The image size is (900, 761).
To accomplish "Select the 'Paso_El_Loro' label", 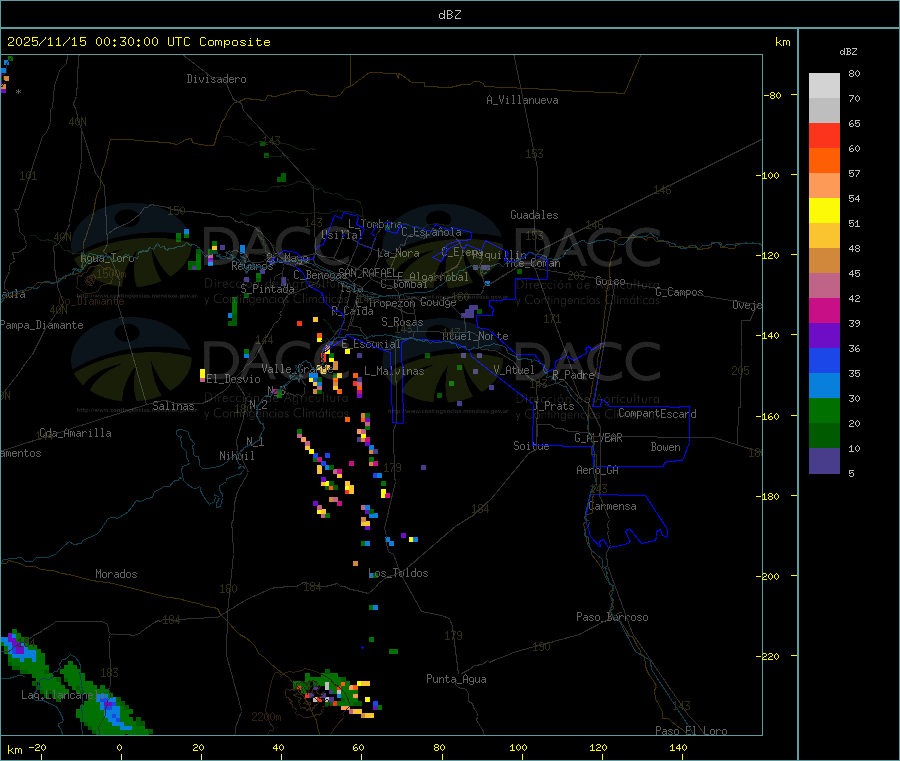I will pyautogui.click(x=692, y=731).
